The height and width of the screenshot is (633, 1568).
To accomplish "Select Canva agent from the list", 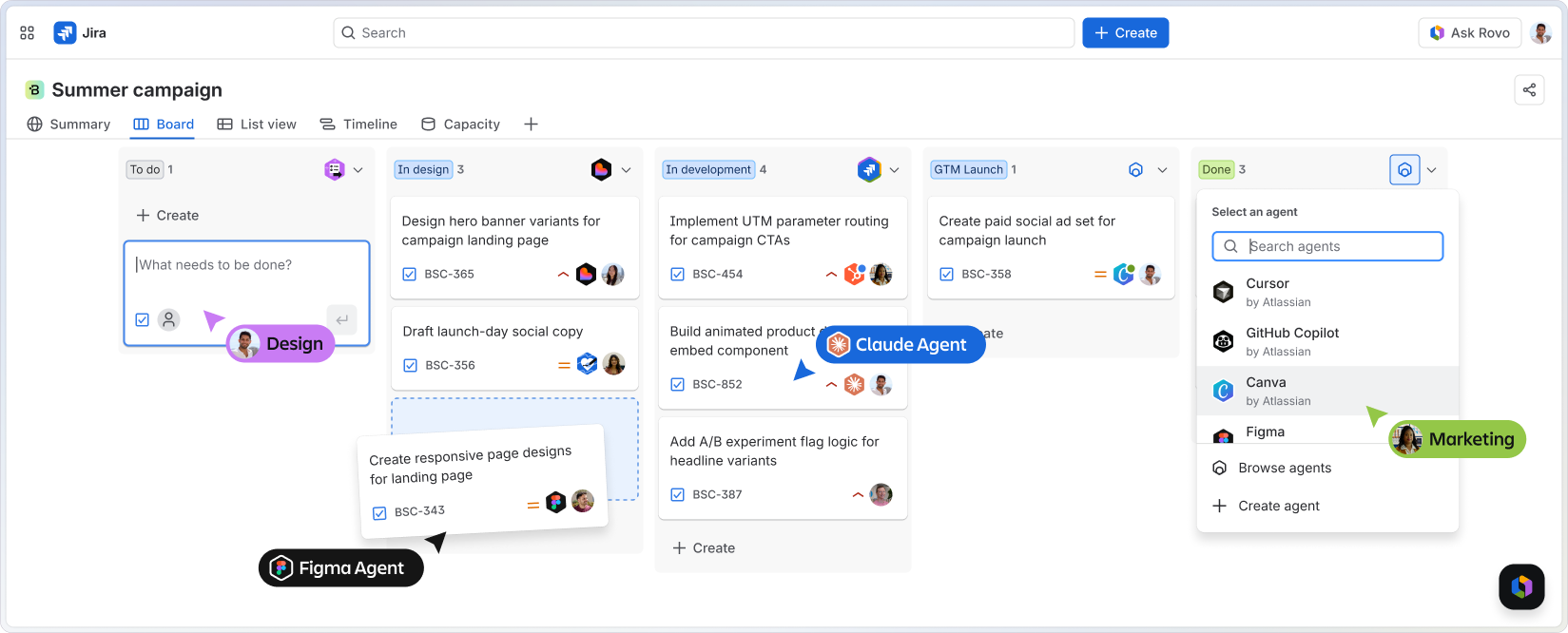I will point(1327,391).
